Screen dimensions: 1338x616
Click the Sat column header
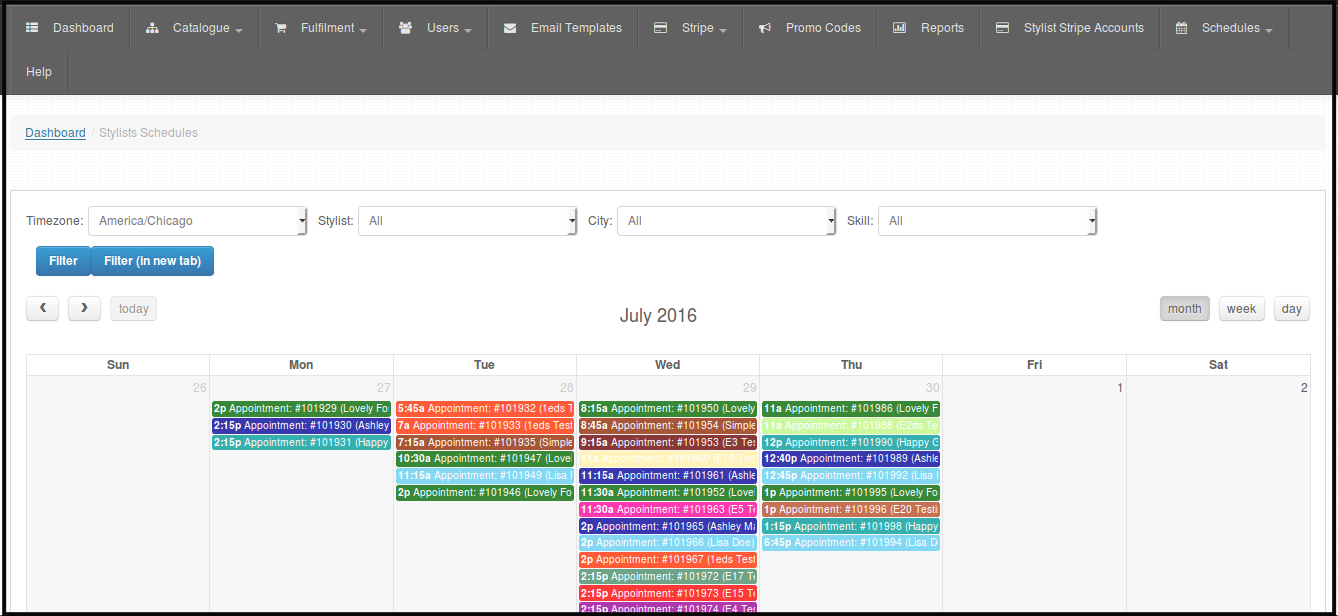pyautogui.click(x=1218, y=365)
